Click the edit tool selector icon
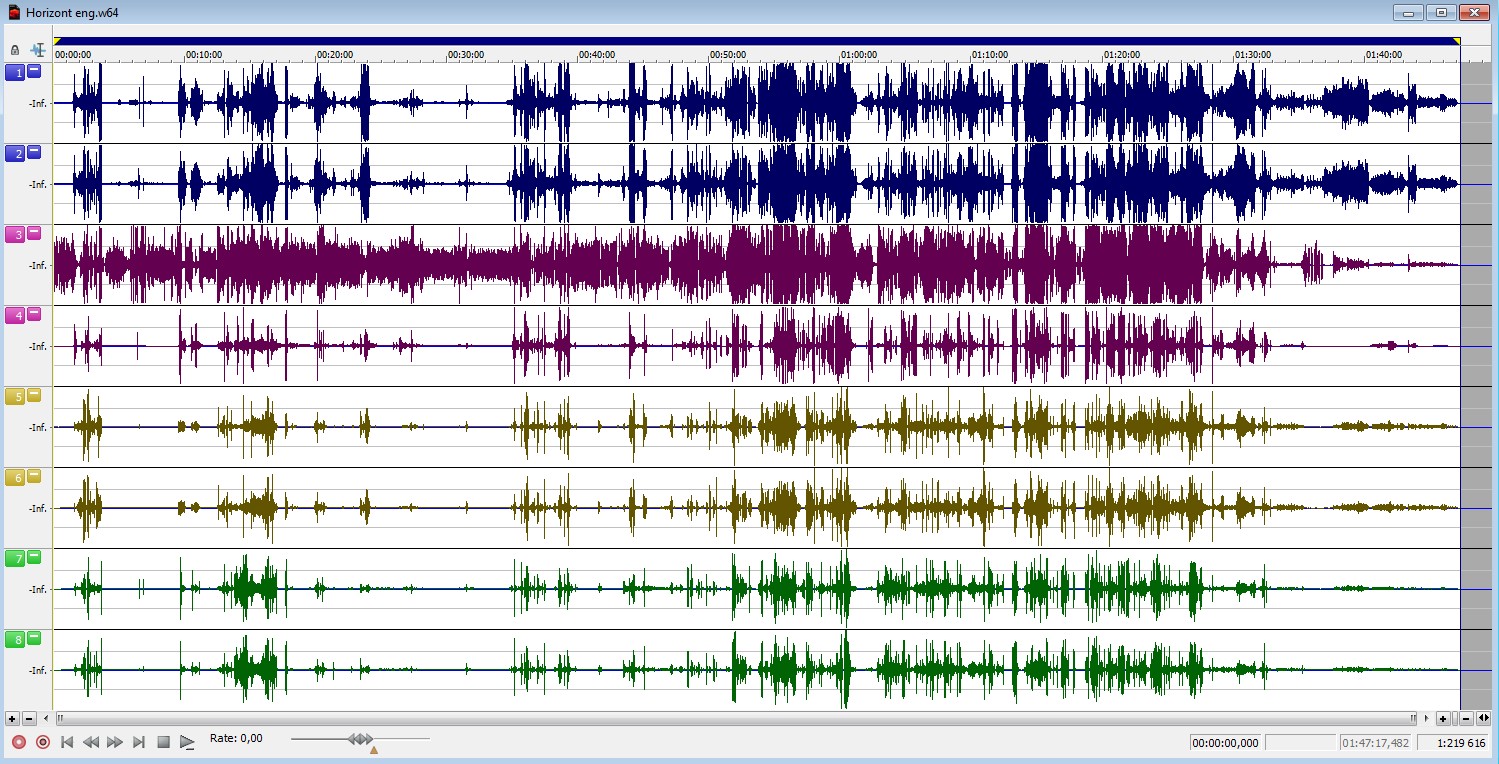The height and width of the screenshot is (764, 1499). 38,49
